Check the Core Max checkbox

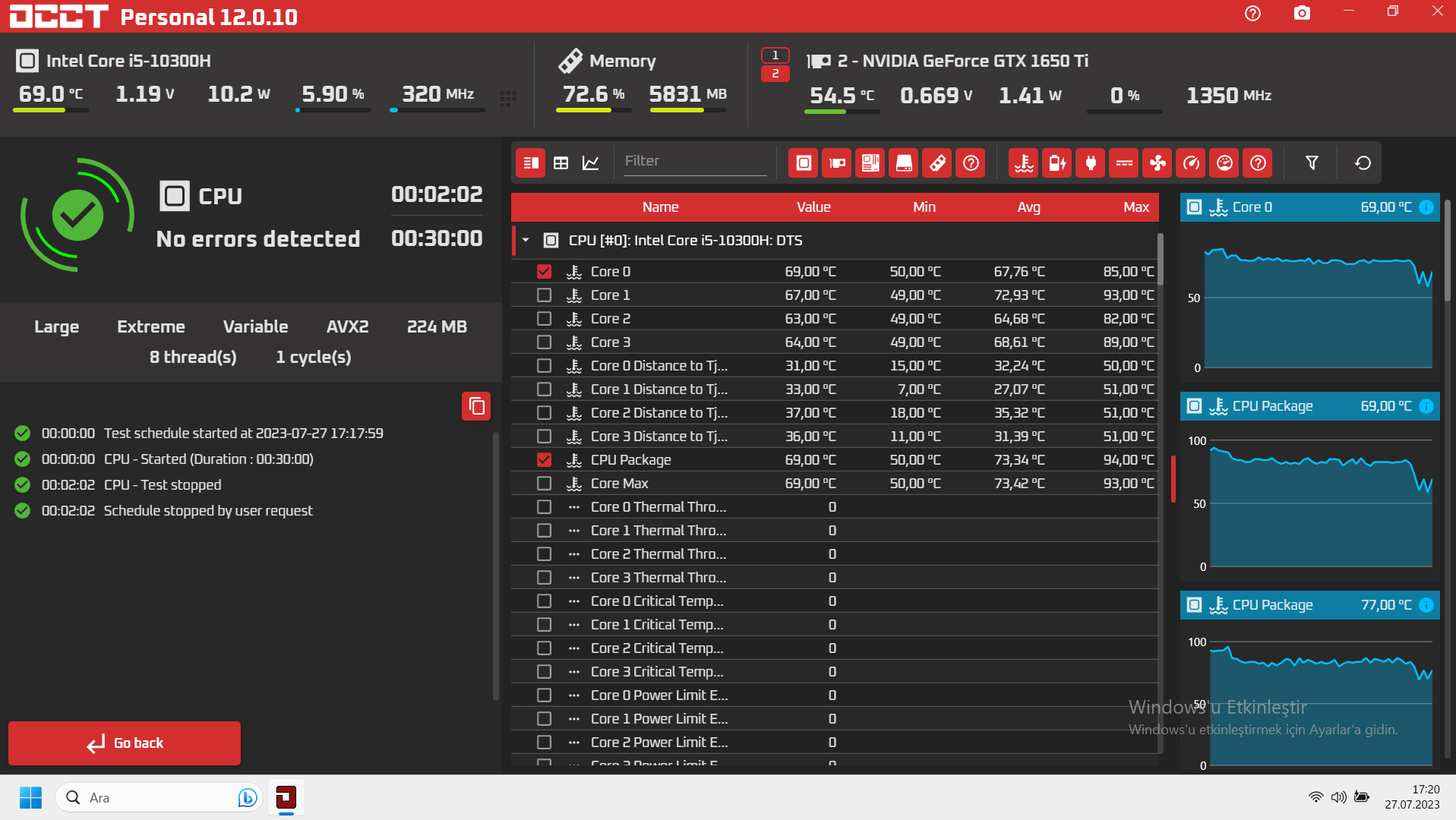(544, 483)
